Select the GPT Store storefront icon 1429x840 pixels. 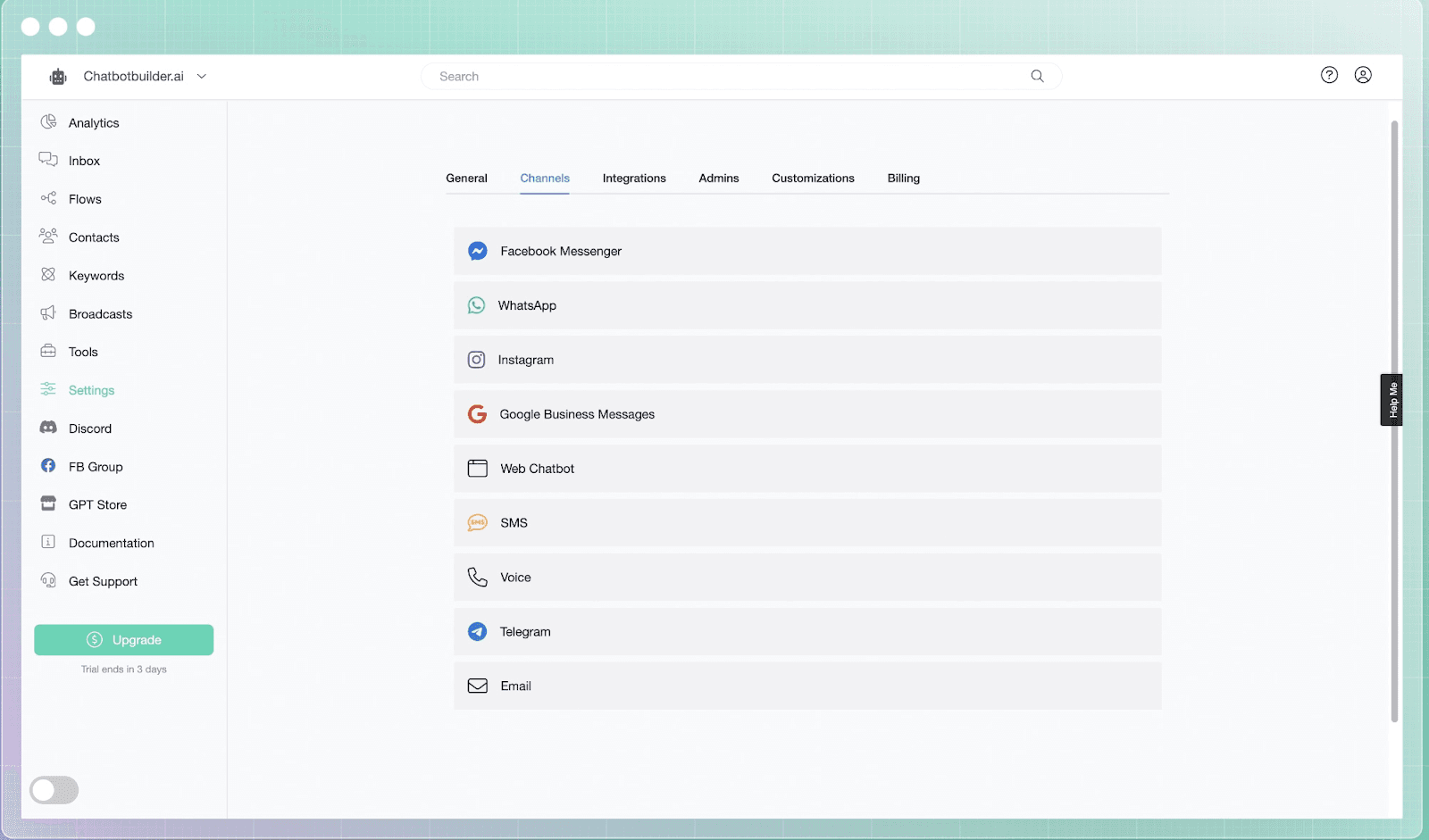[x=48, y=503]
